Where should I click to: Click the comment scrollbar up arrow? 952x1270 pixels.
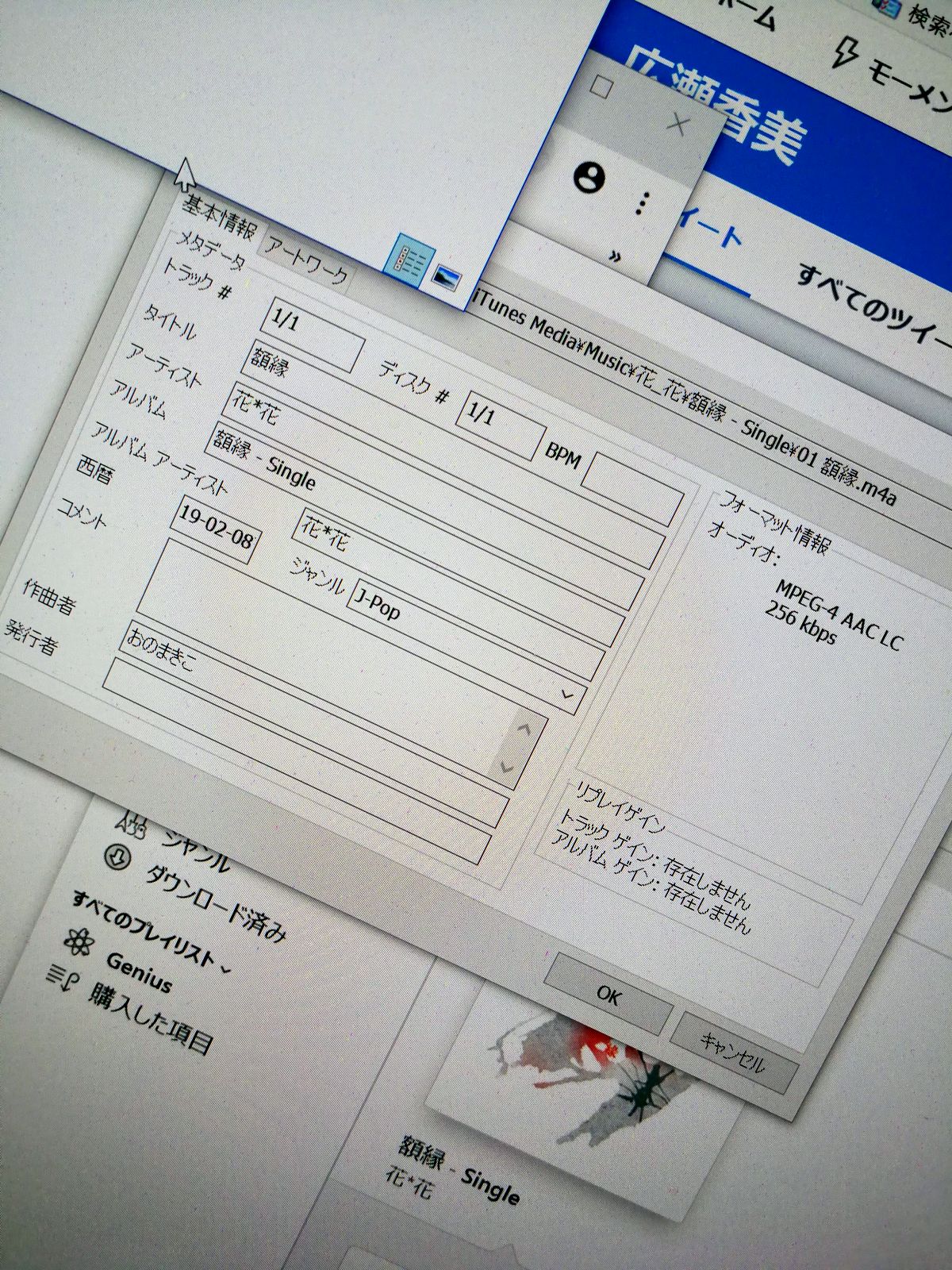coord(524,729)
